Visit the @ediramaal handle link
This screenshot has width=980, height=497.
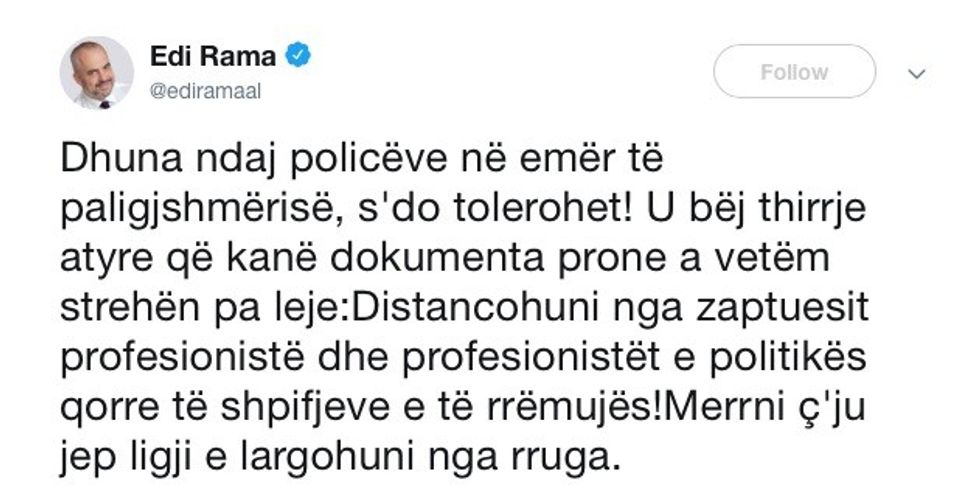(x=206, y=91)
